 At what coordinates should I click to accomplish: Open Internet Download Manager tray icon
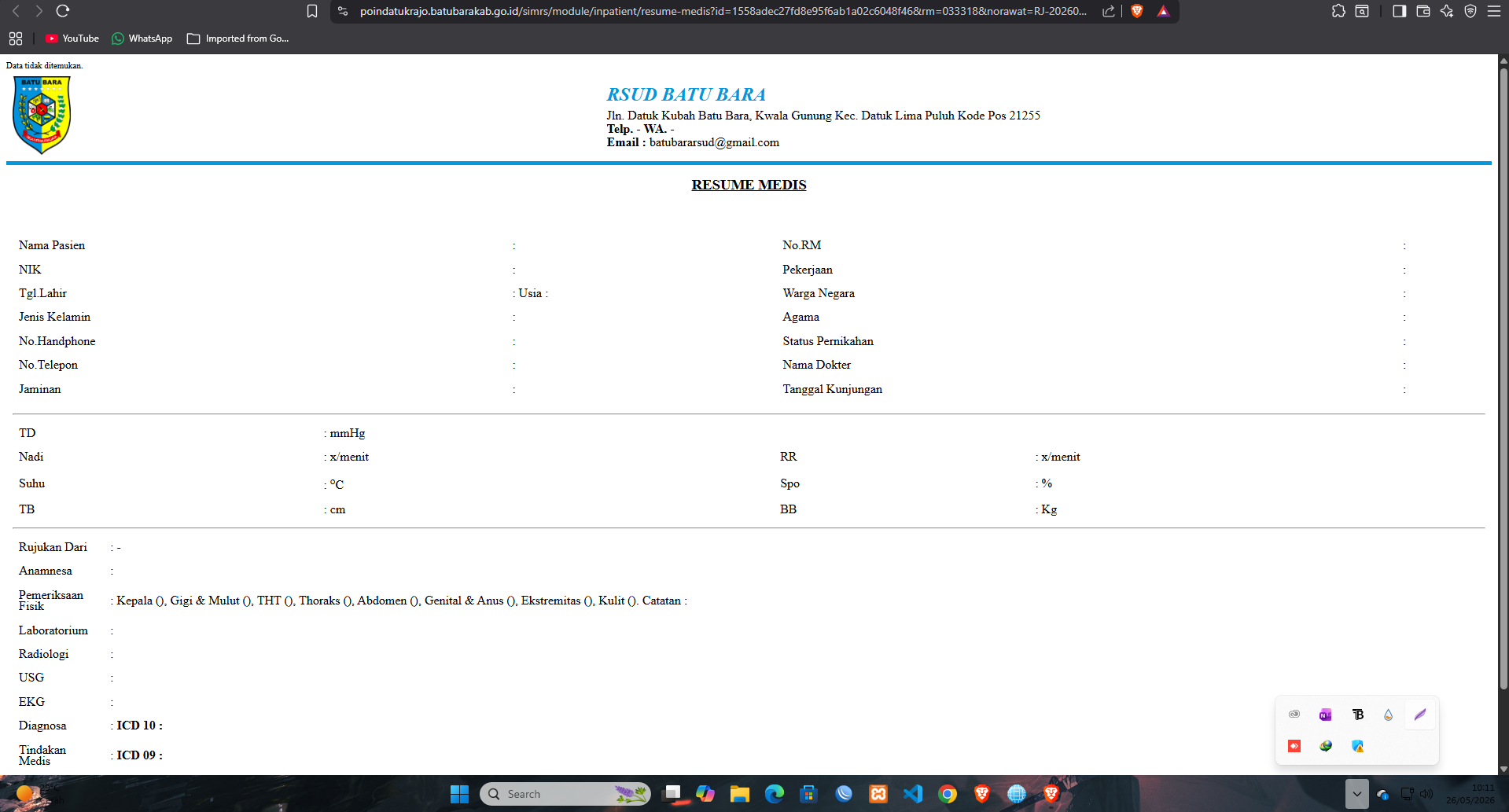pyautogui.click(x=1326, y=746)
